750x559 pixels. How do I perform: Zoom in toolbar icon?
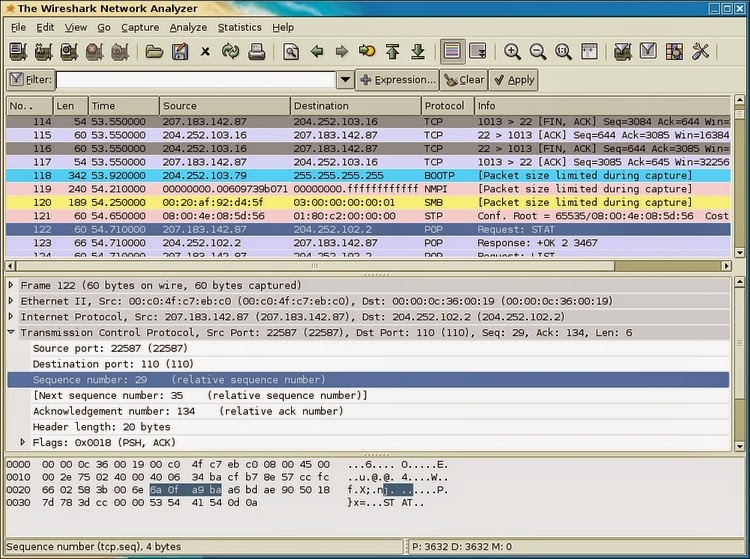[x=512, y=51]
